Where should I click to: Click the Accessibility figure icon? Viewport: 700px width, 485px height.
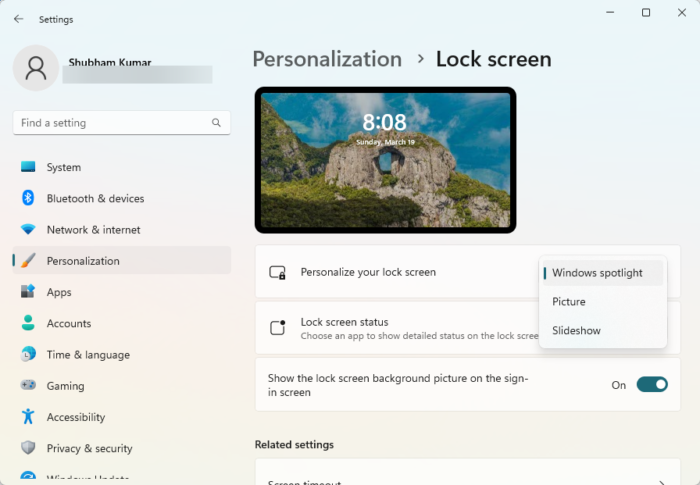point(28,416)
